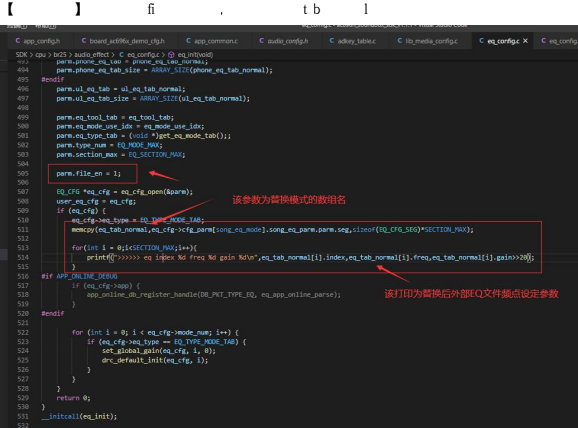Click 'drc_default_init(eq_cfg, i);' line
Screen dimensions: 578x428
(155, 360)
